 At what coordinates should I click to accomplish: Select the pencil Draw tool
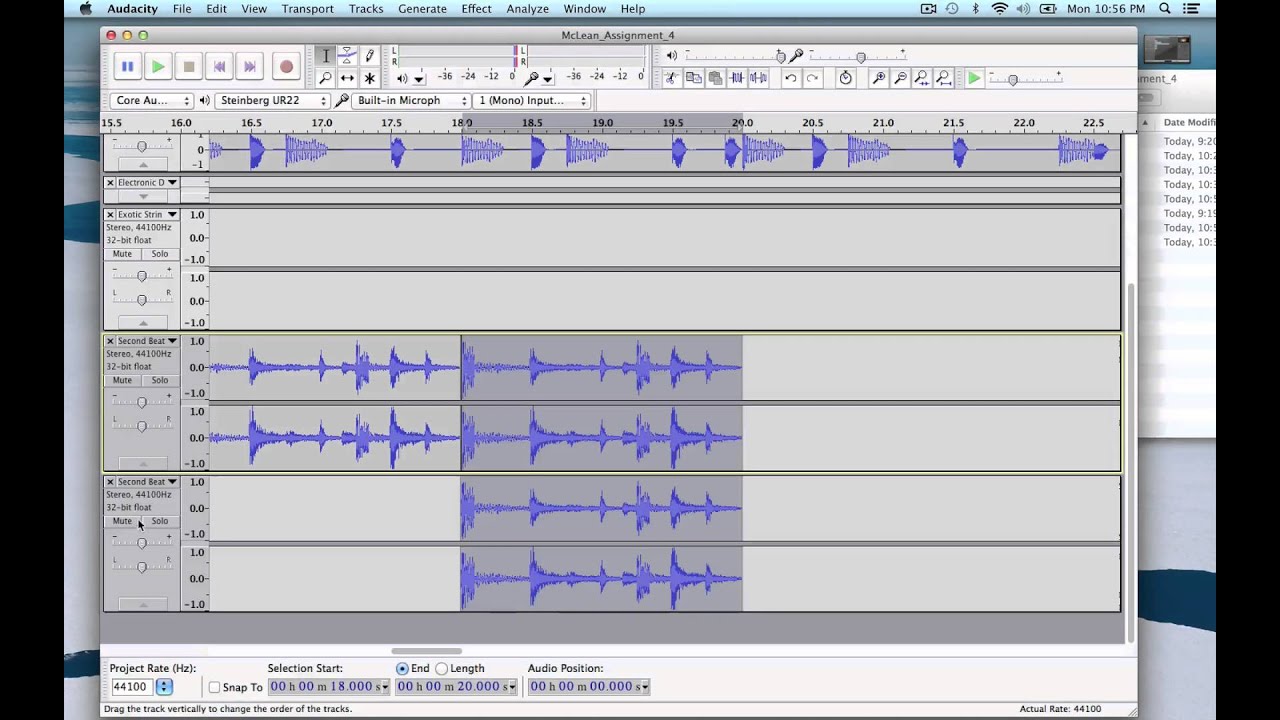(x=369, y=56)
